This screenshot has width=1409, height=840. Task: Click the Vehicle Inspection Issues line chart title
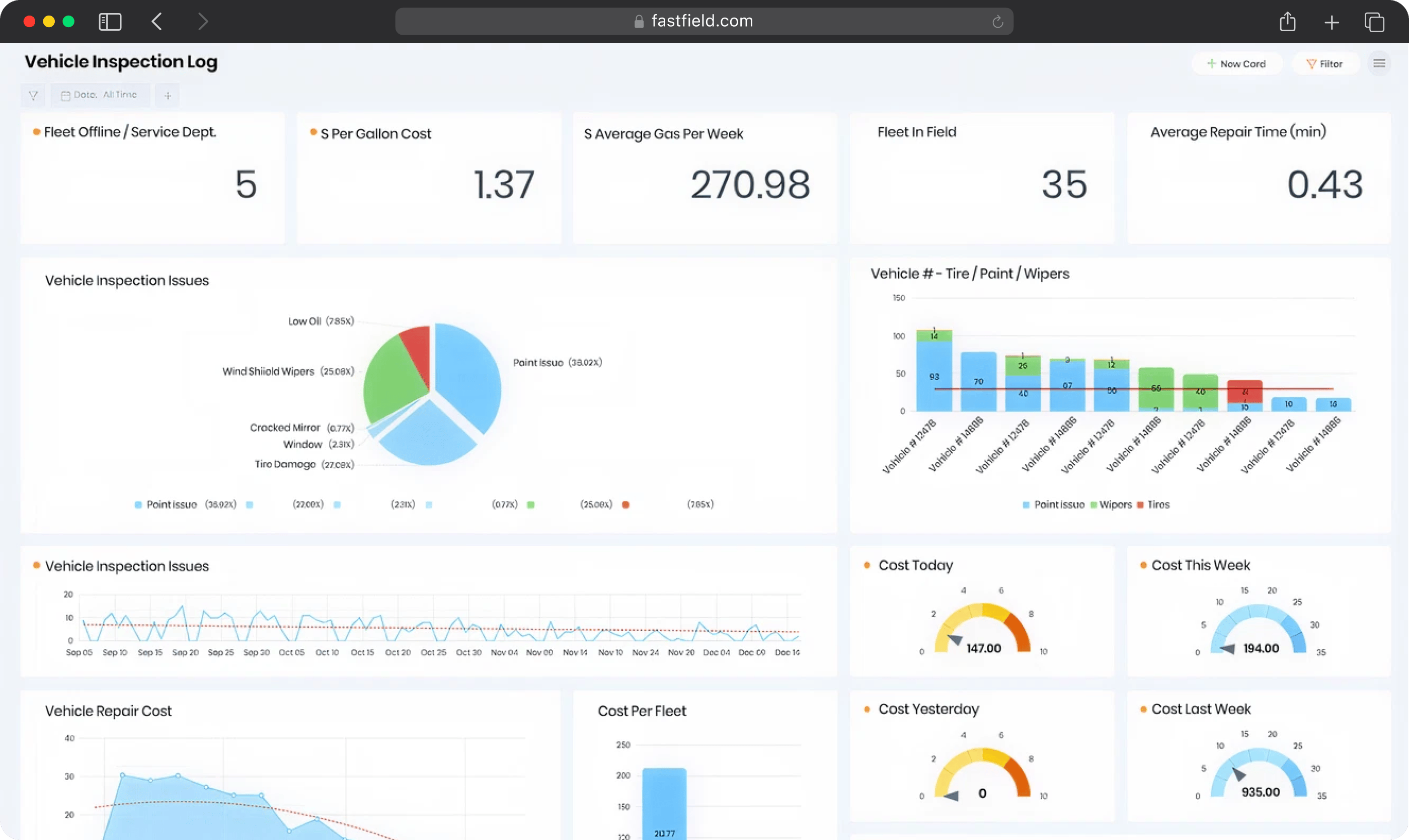[x=127, y=566]
